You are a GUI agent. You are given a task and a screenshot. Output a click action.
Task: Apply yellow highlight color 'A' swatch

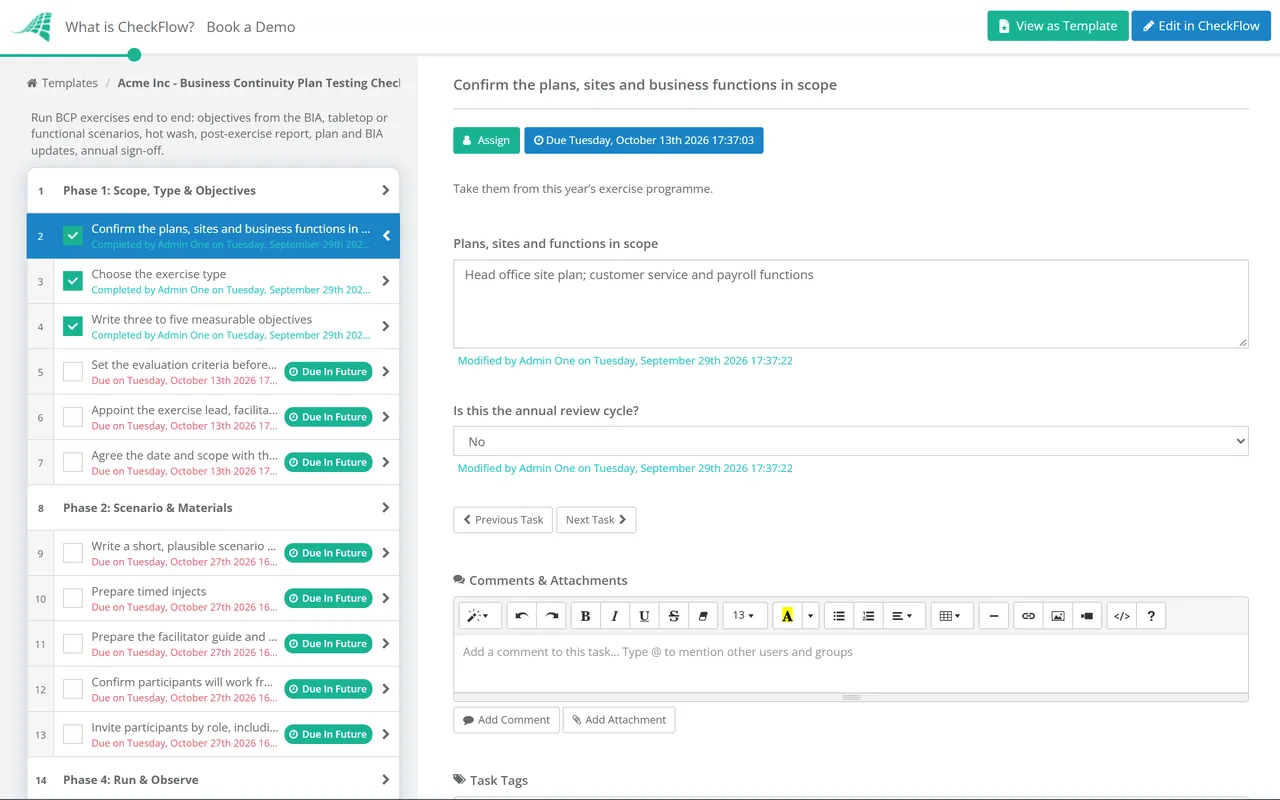point(788,616)
